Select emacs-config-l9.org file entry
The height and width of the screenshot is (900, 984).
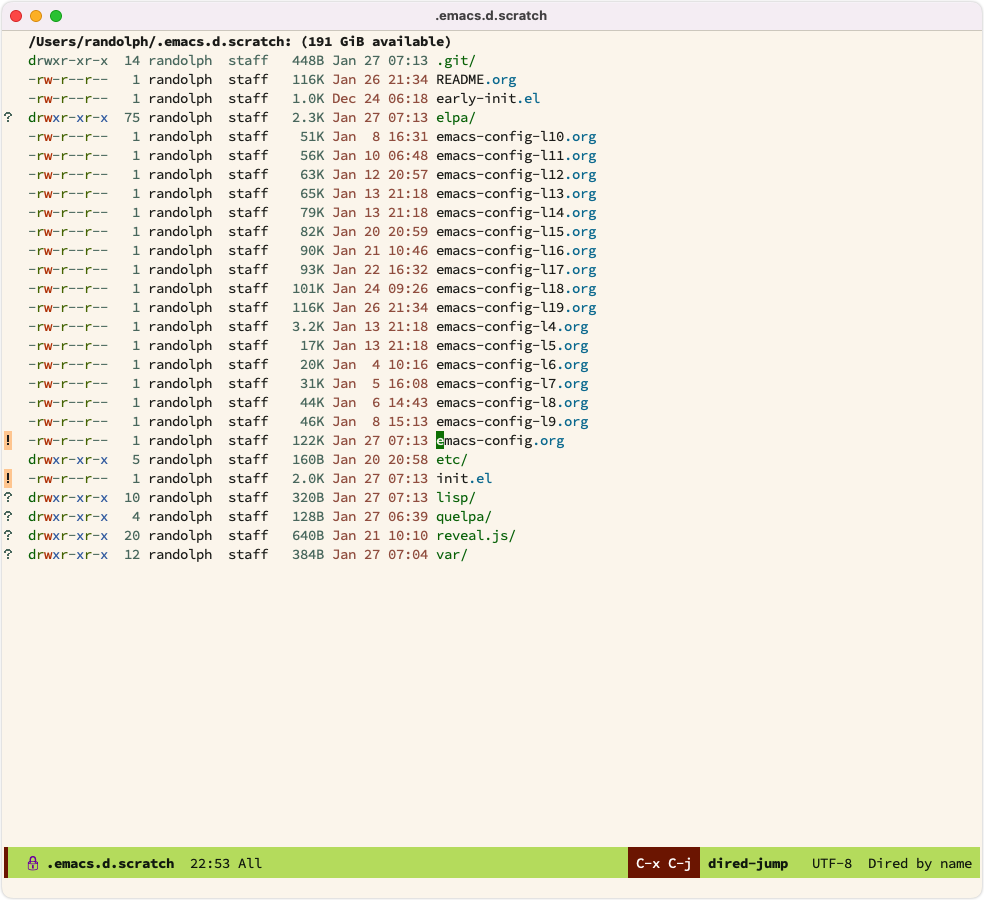[512, 421]
